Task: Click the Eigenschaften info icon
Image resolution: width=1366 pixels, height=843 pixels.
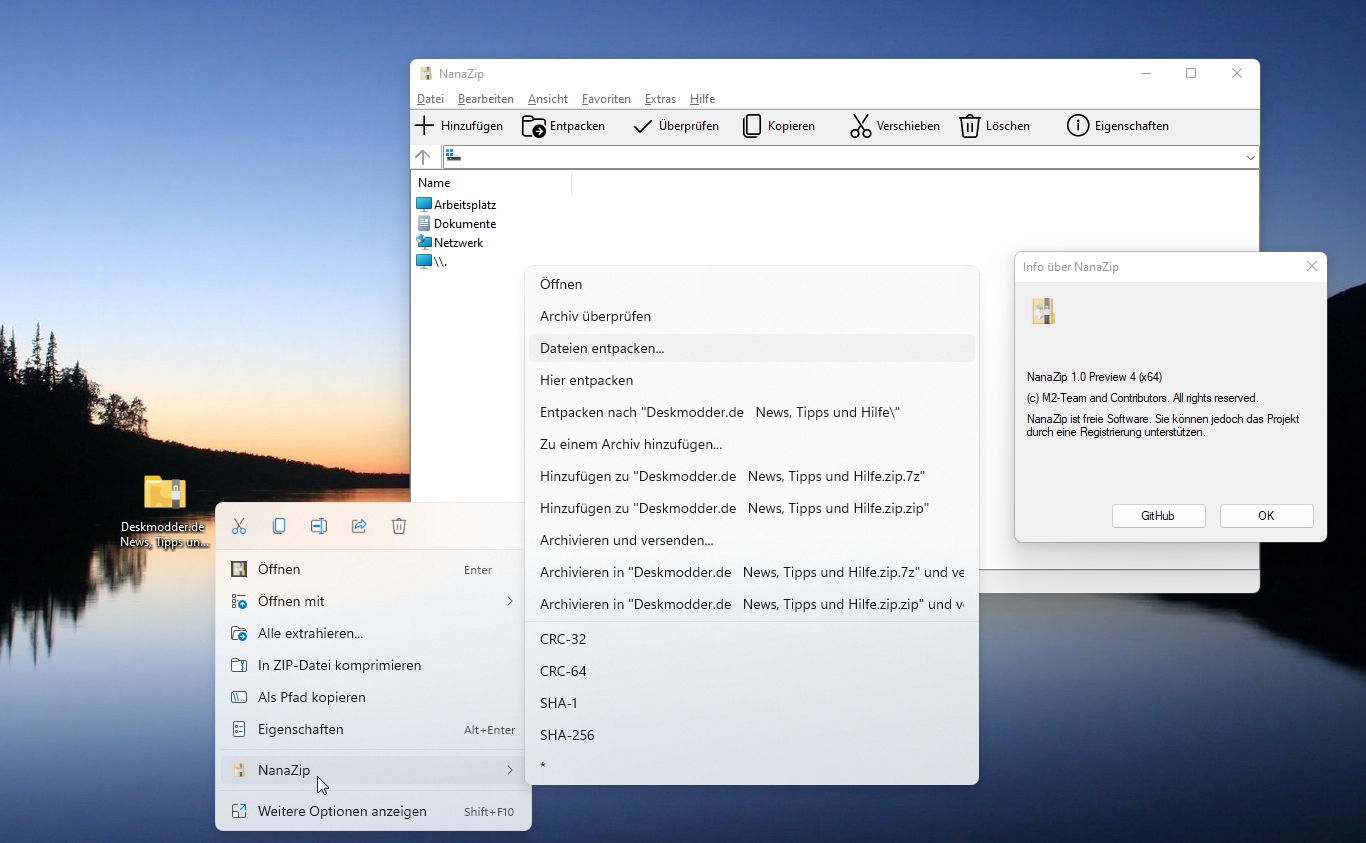Action: (1078, 126)
